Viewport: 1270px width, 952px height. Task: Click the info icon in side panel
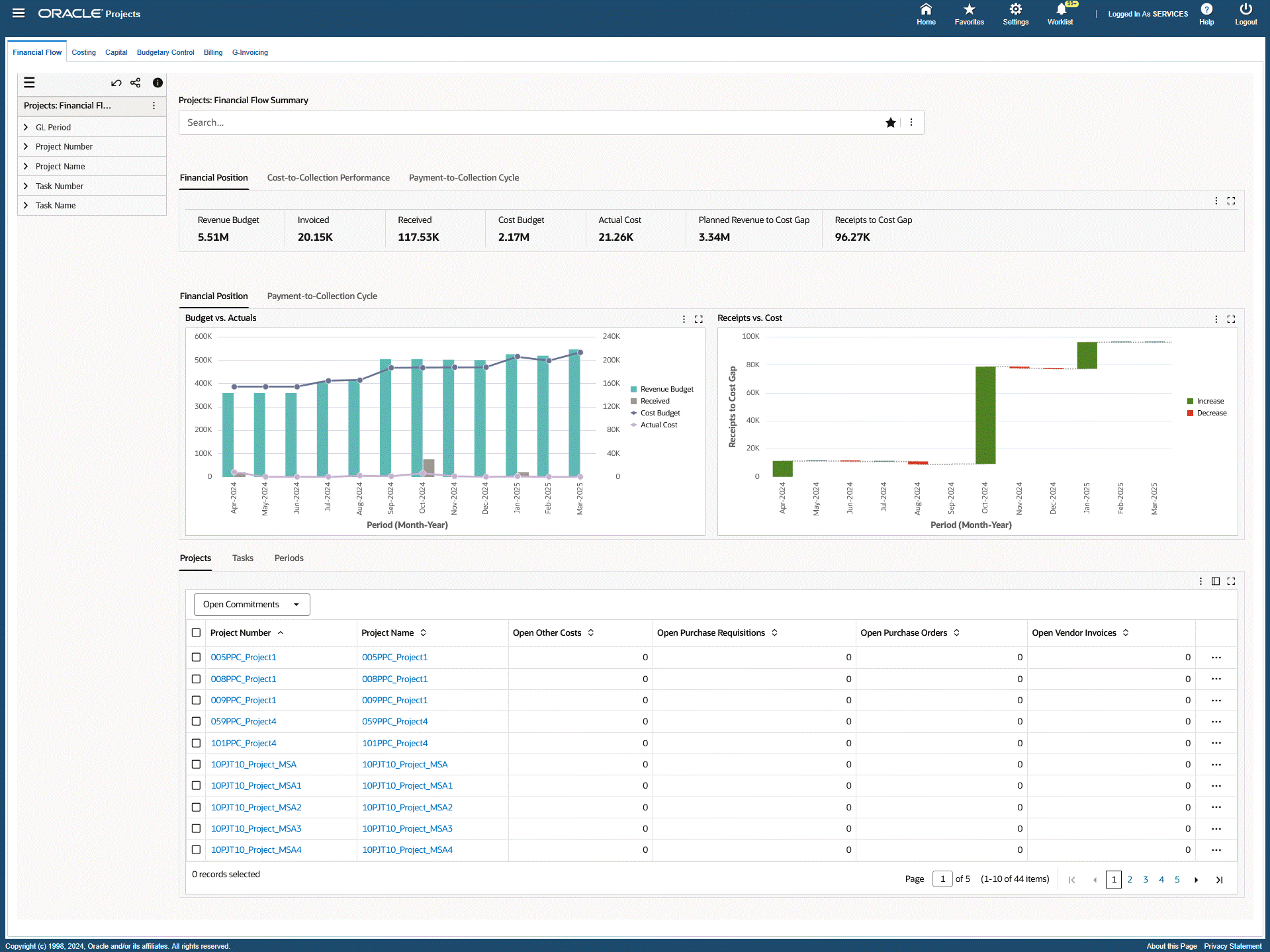pos(158,83)
